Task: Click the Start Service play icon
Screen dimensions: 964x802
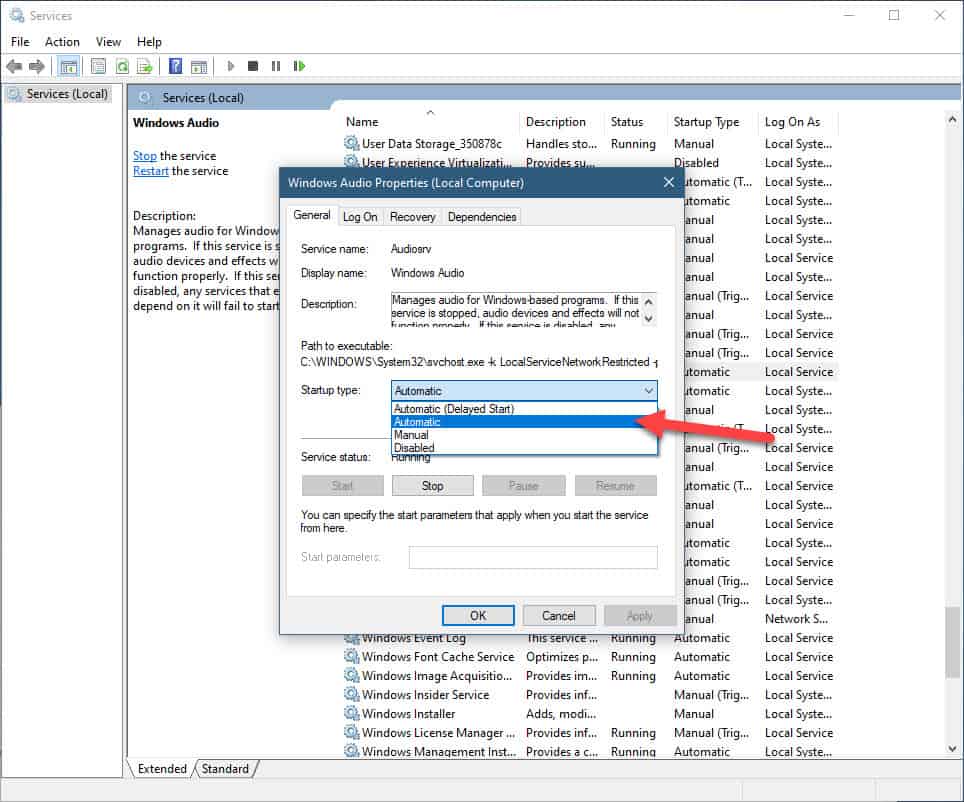Action: 231,66
